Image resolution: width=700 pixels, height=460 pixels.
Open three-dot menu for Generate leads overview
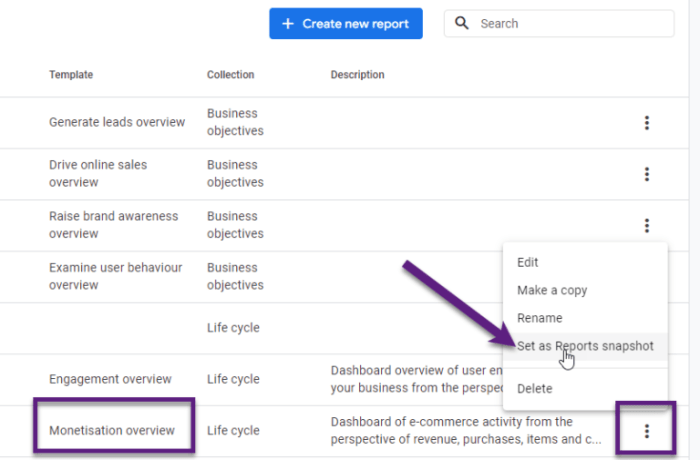click(x=646, y=123)
